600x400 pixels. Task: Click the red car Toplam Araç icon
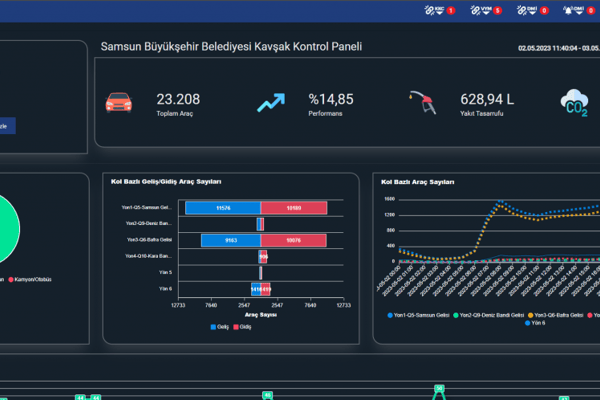click(x=119, y=102)
